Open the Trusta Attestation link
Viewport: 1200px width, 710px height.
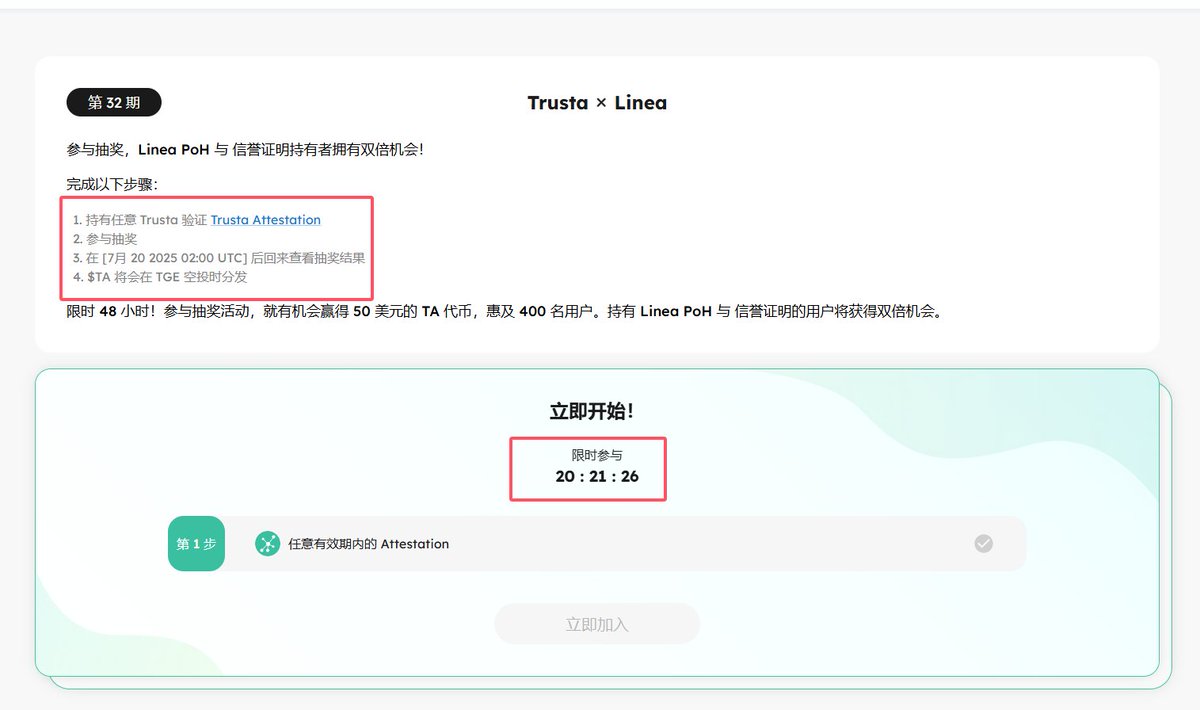[x=266, y=219]
